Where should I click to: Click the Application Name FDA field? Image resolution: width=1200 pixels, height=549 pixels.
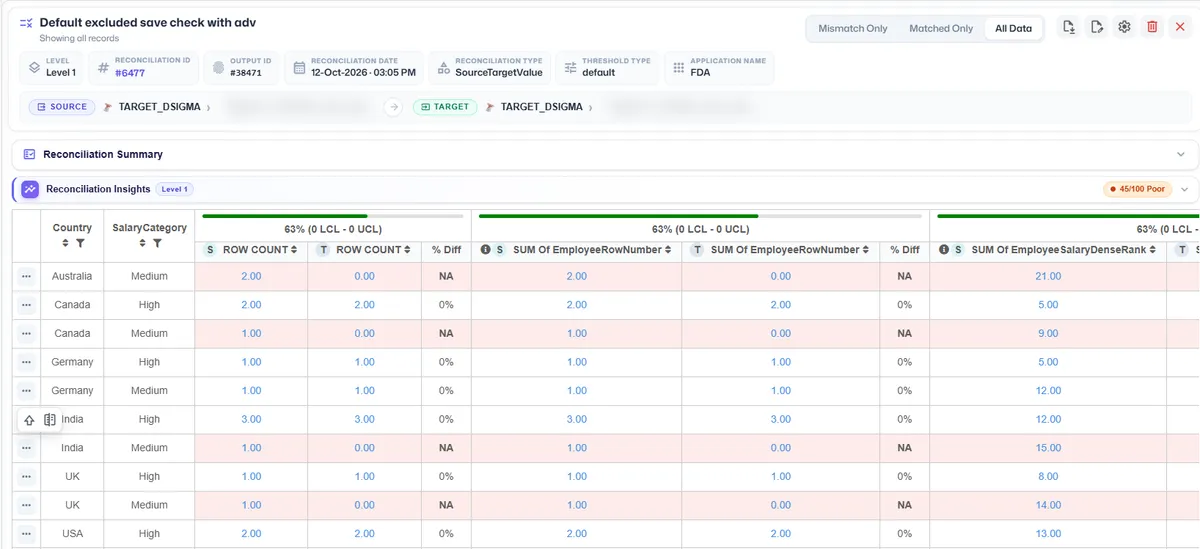719,67
